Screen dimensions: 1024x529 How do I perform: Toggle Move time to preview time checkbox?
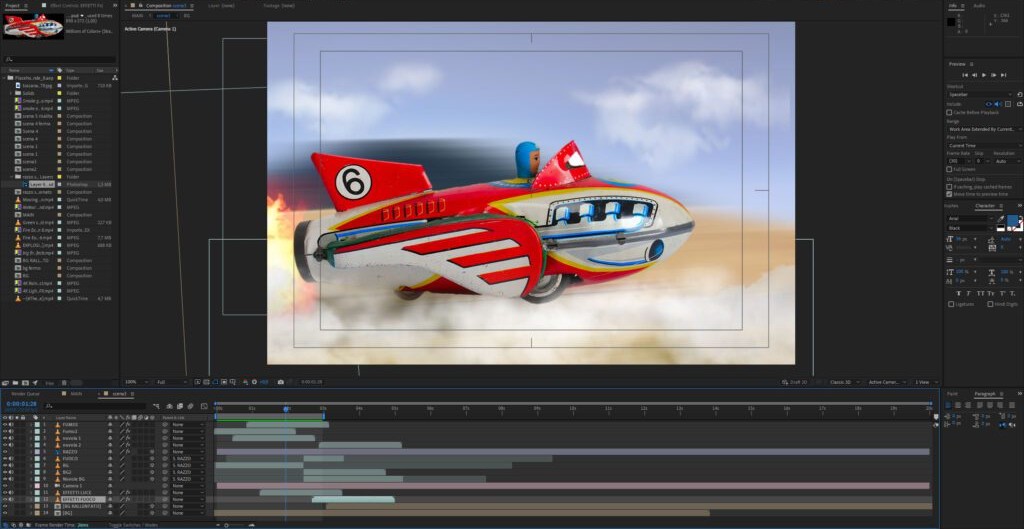949,194
